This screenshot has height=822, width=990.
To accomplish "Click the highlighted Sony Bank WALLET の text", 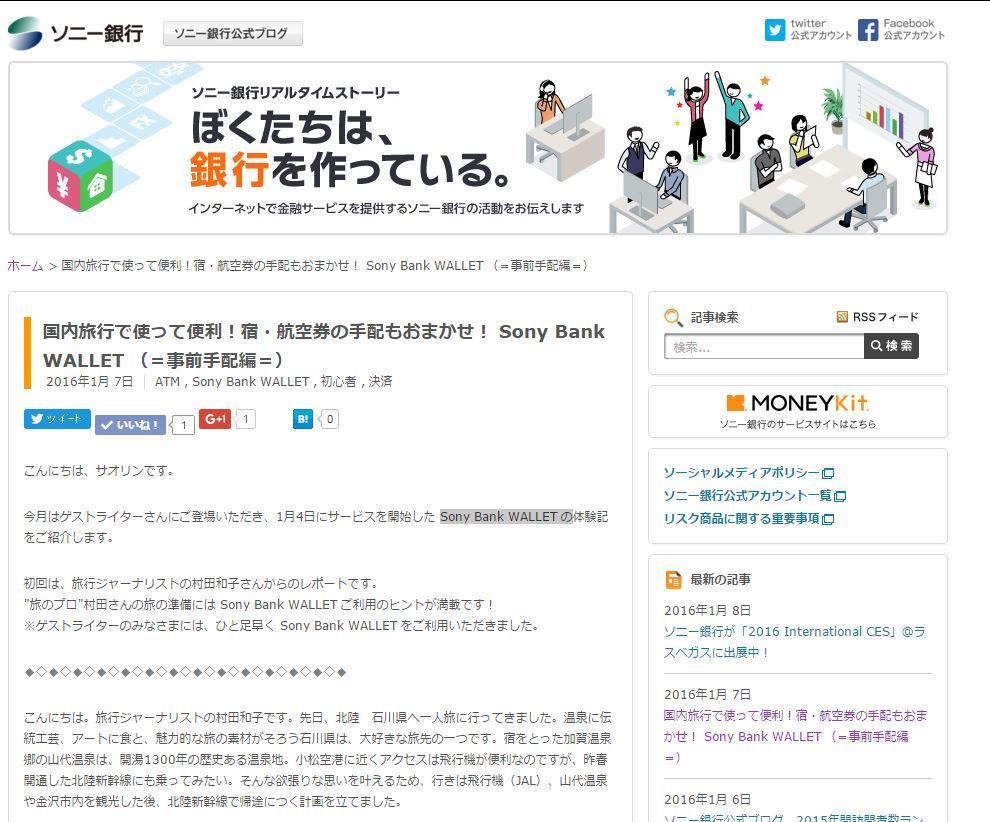I will (x=506, y=516).
